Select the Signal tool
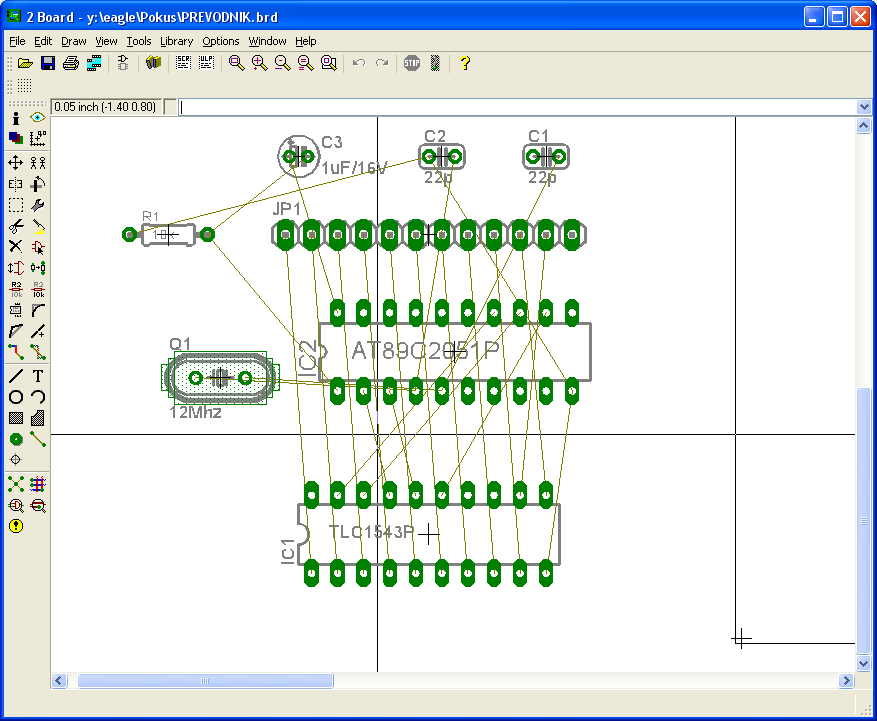 click(37, 440)
